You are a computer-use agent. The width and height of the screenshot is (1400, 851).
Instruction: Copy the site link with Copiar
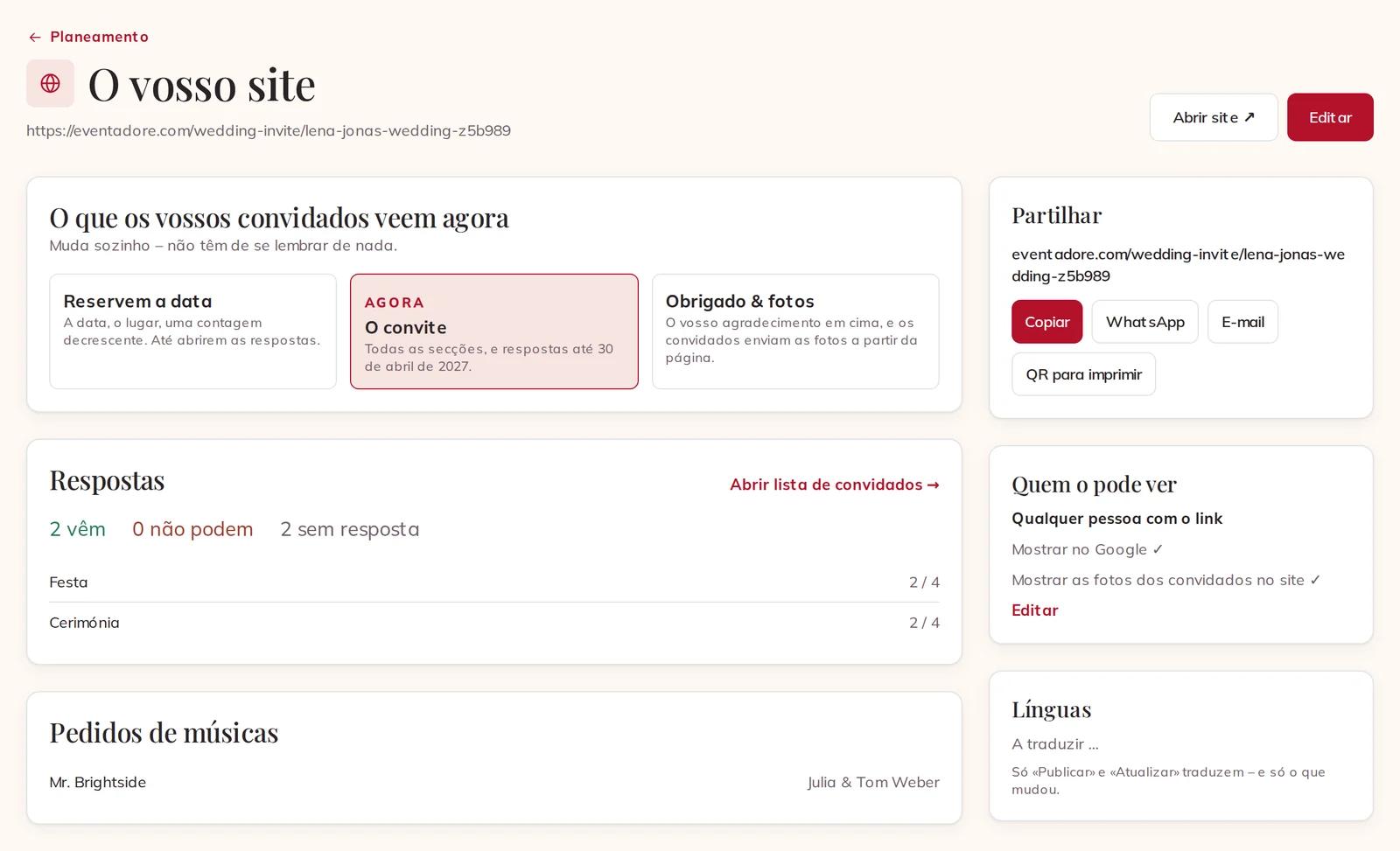point(1047,322)
